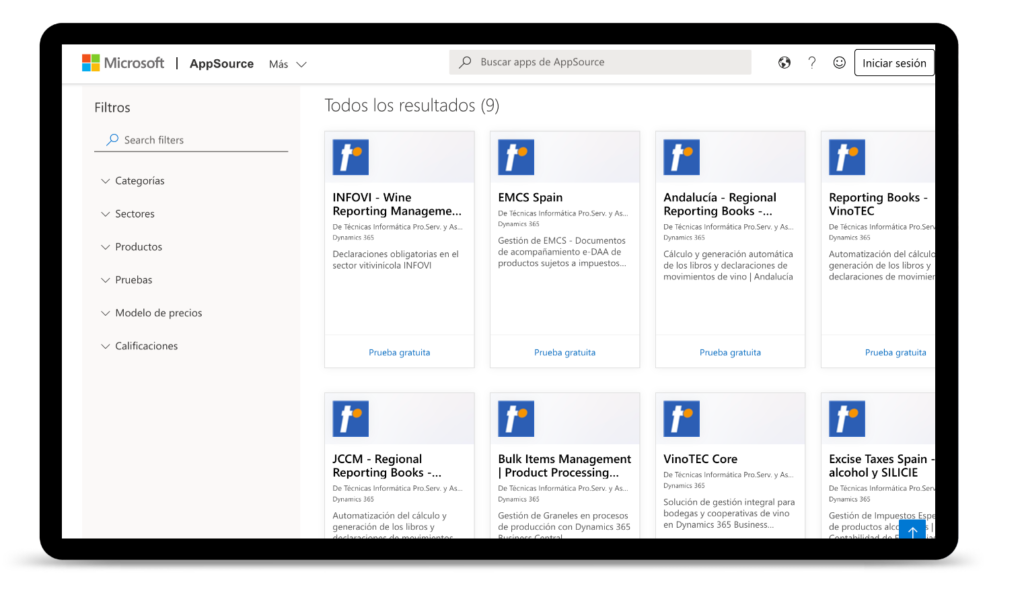Click Prueba gratuita under EMCS Spain
1024x591 pixels.
click(565, 353)
